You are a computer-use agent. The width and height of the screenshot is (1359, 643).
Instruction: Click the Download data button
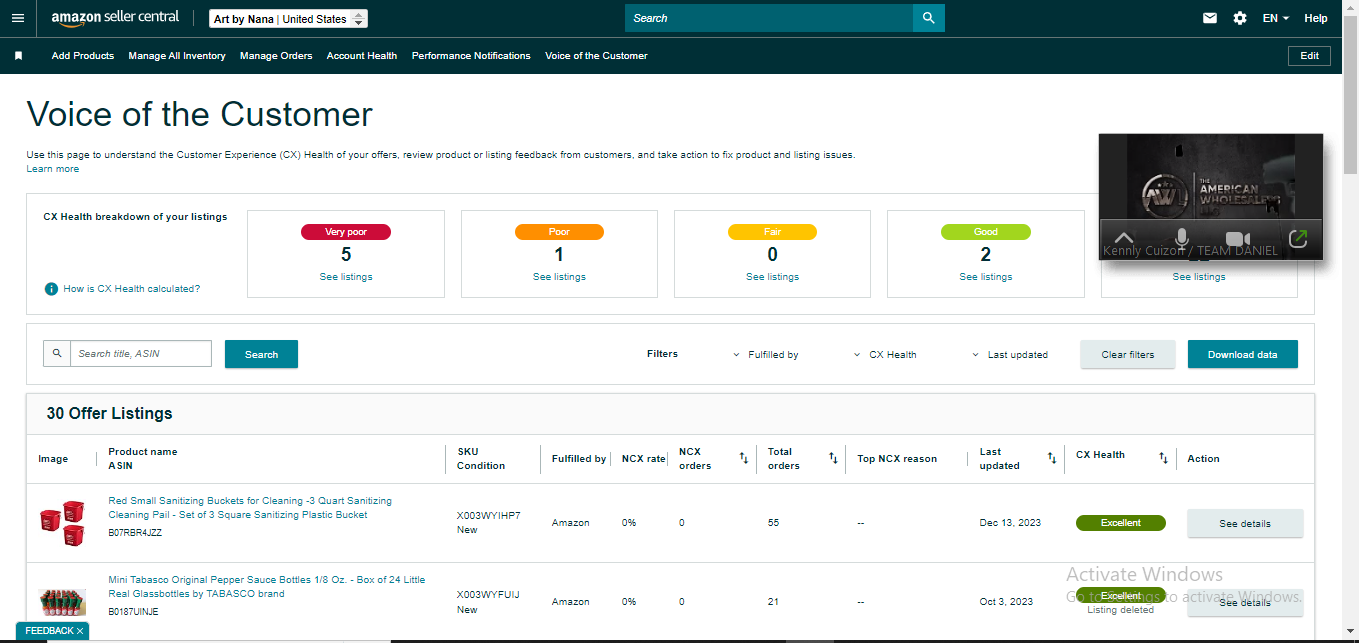pos(1243,354)
